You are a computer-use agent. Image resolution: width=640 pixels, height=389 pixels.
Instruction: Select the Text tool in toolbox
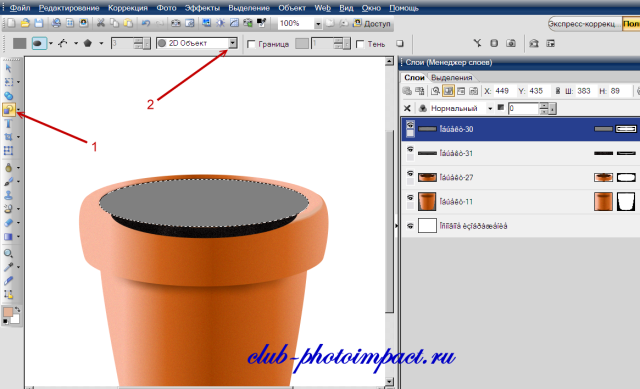click(x=8, y=123)
